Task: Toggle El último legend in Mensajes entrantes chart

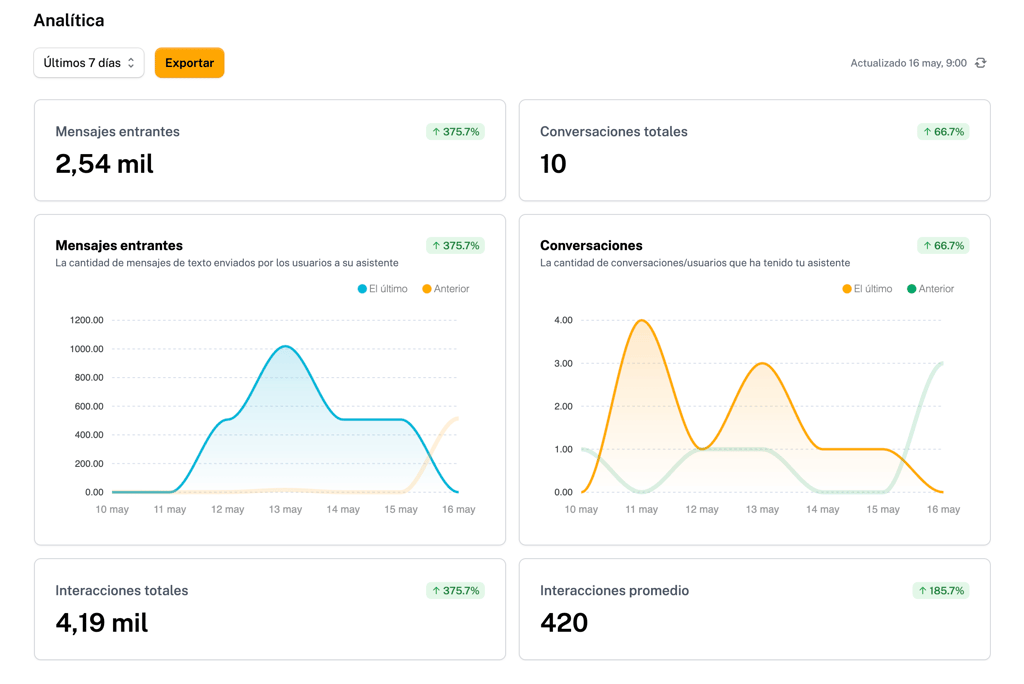Action: [x=383, y=289]
